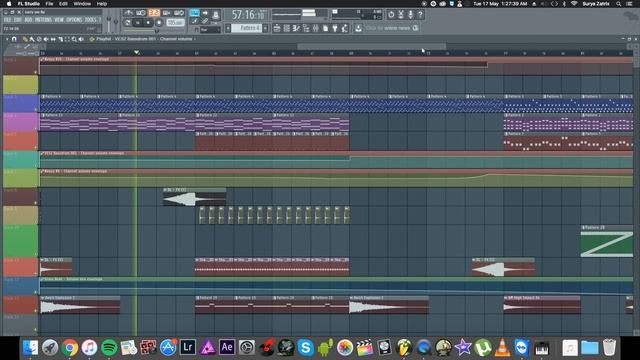
Task: Toggle the orange 3.2 countdown button
Action: (x=154, y=13)
